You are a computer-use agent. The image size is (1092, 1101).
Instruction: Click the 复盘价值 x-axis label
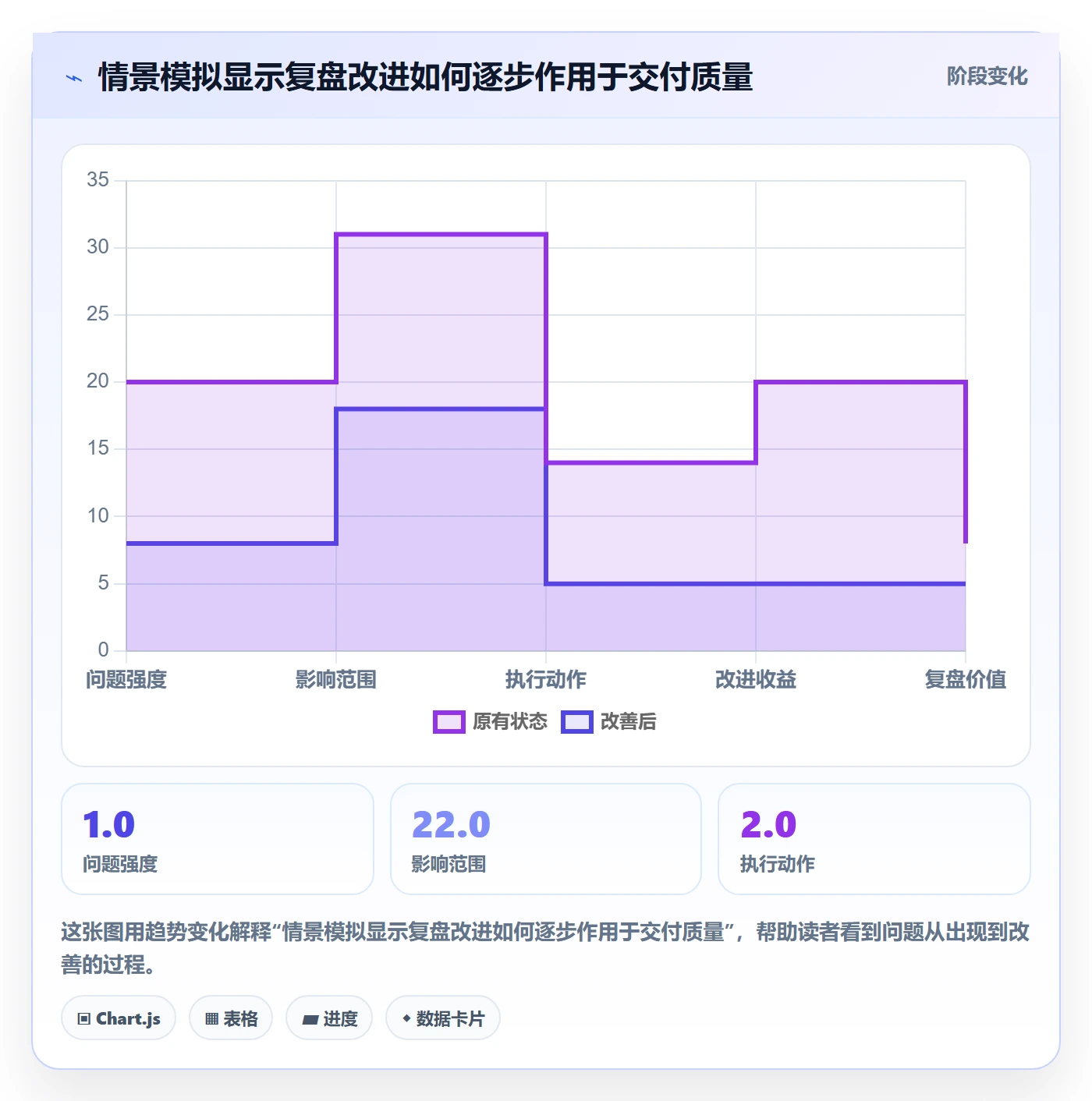(966, 680)
